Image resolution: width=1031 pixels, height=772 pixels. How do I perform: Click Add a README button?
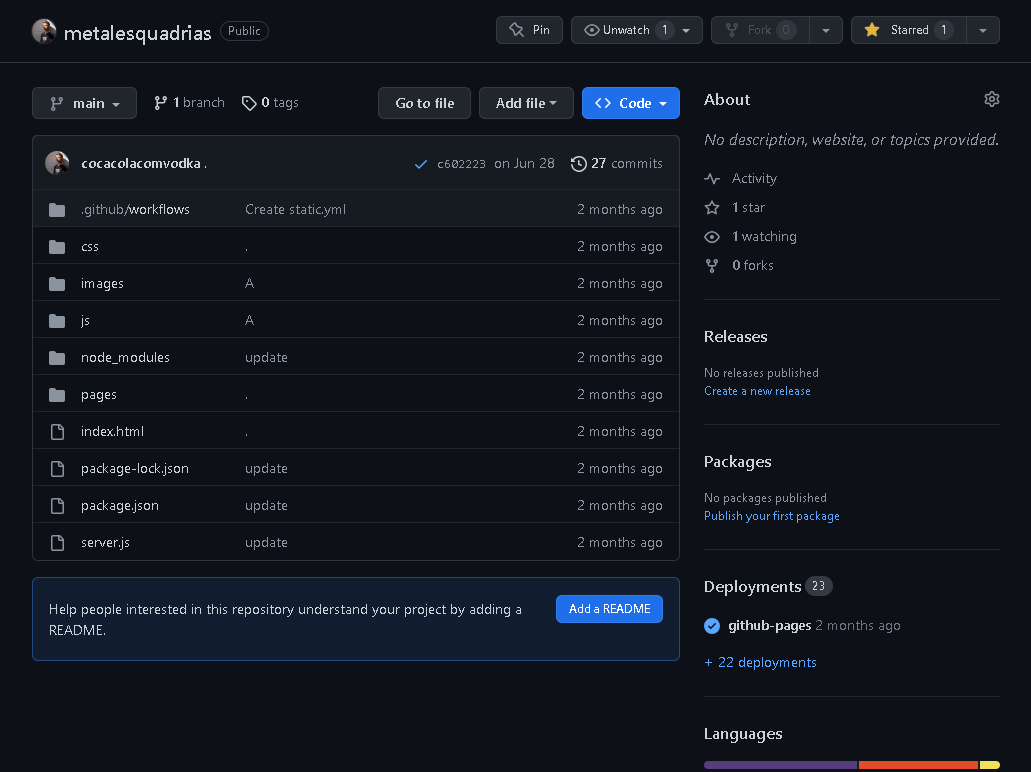pos(609,609)
